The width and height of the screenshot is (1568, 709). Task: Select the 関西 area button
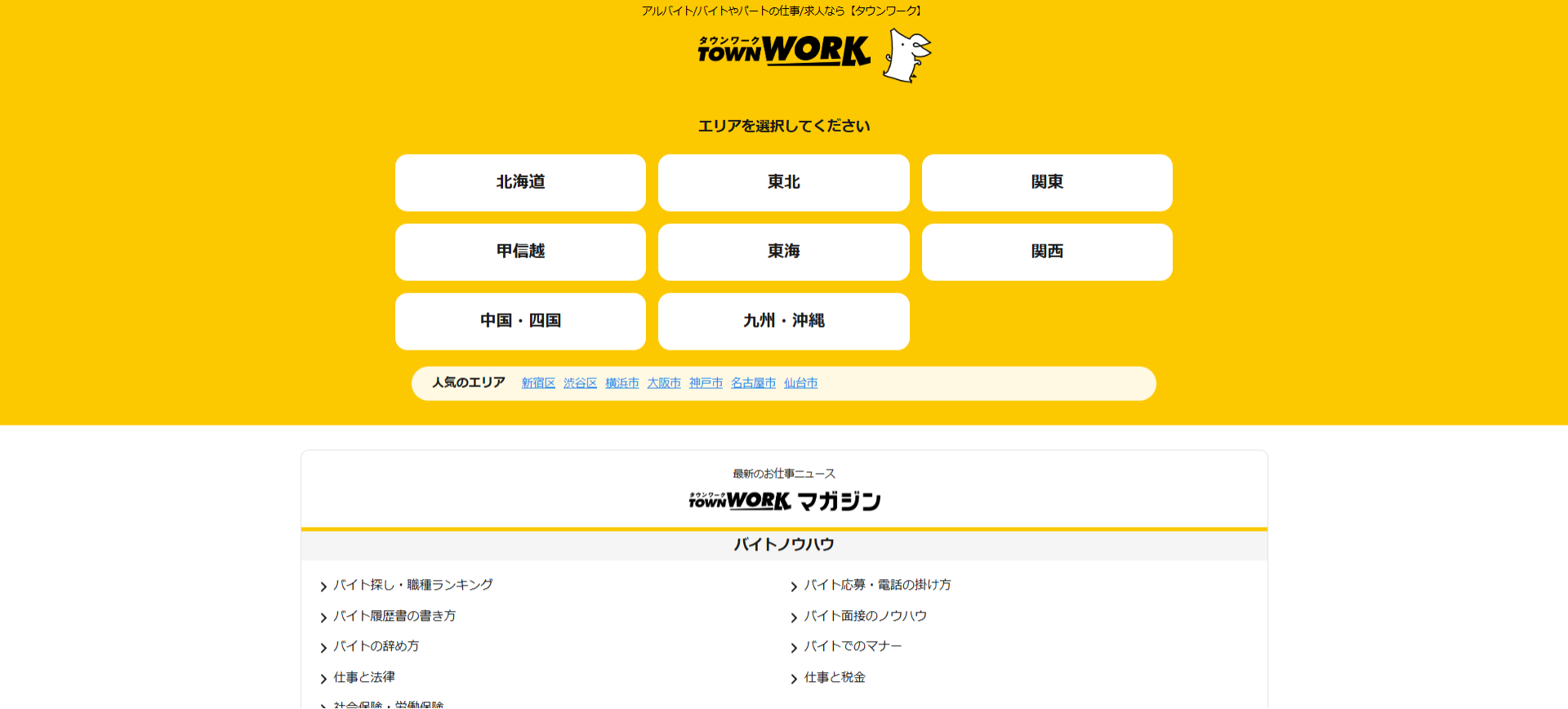point(1047,252)
